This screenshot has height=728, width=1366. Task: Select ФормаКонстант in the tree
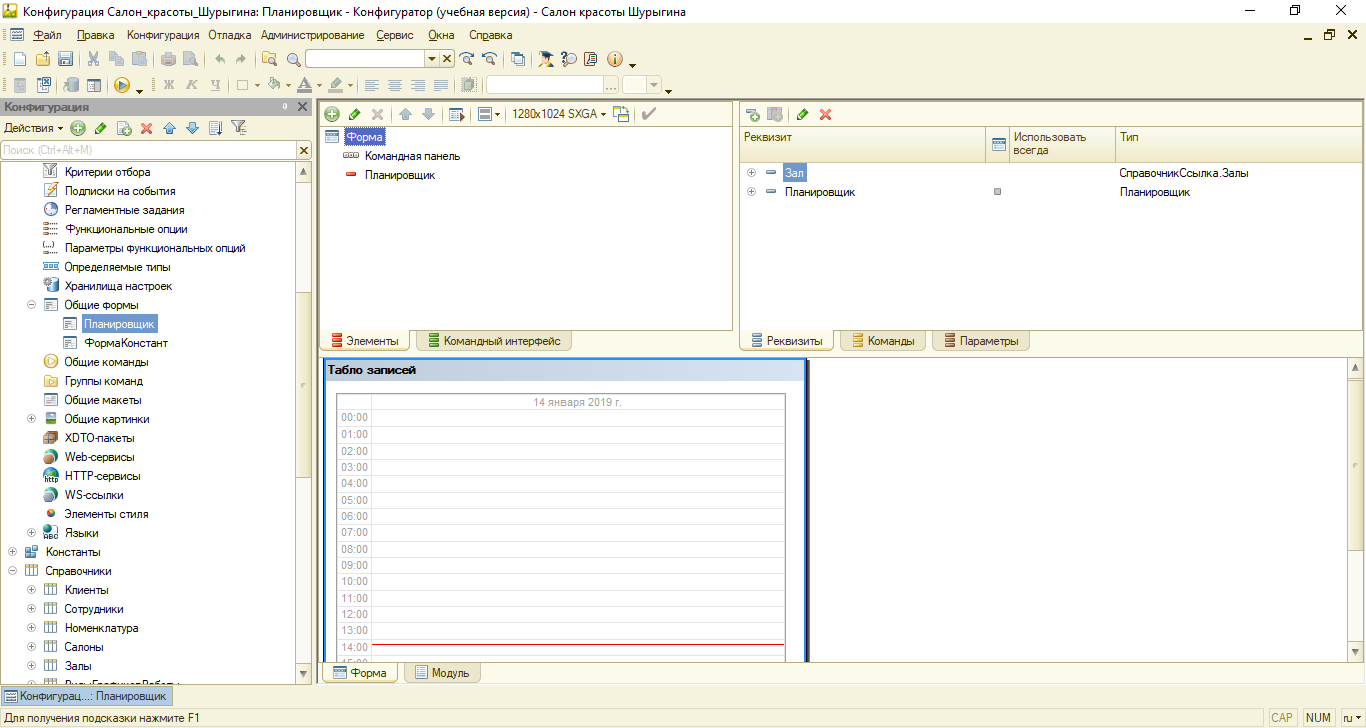(126, 343)
